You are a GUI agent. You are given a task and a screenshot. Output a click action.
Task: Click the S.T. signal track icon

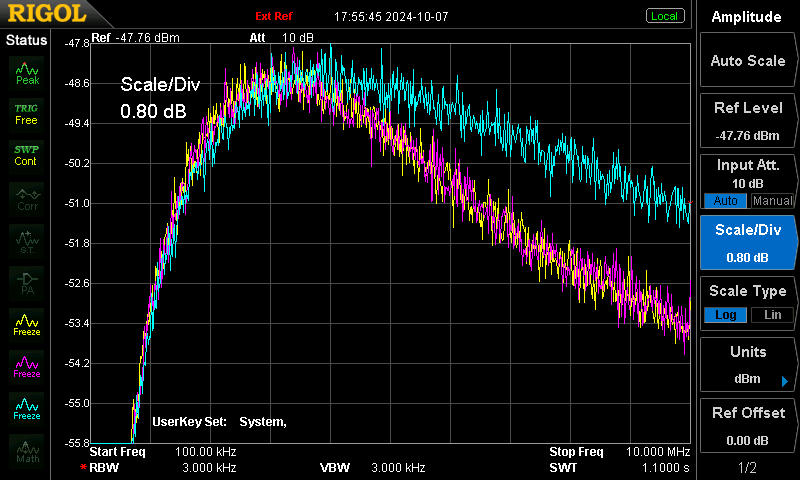[x=27, y=241]
